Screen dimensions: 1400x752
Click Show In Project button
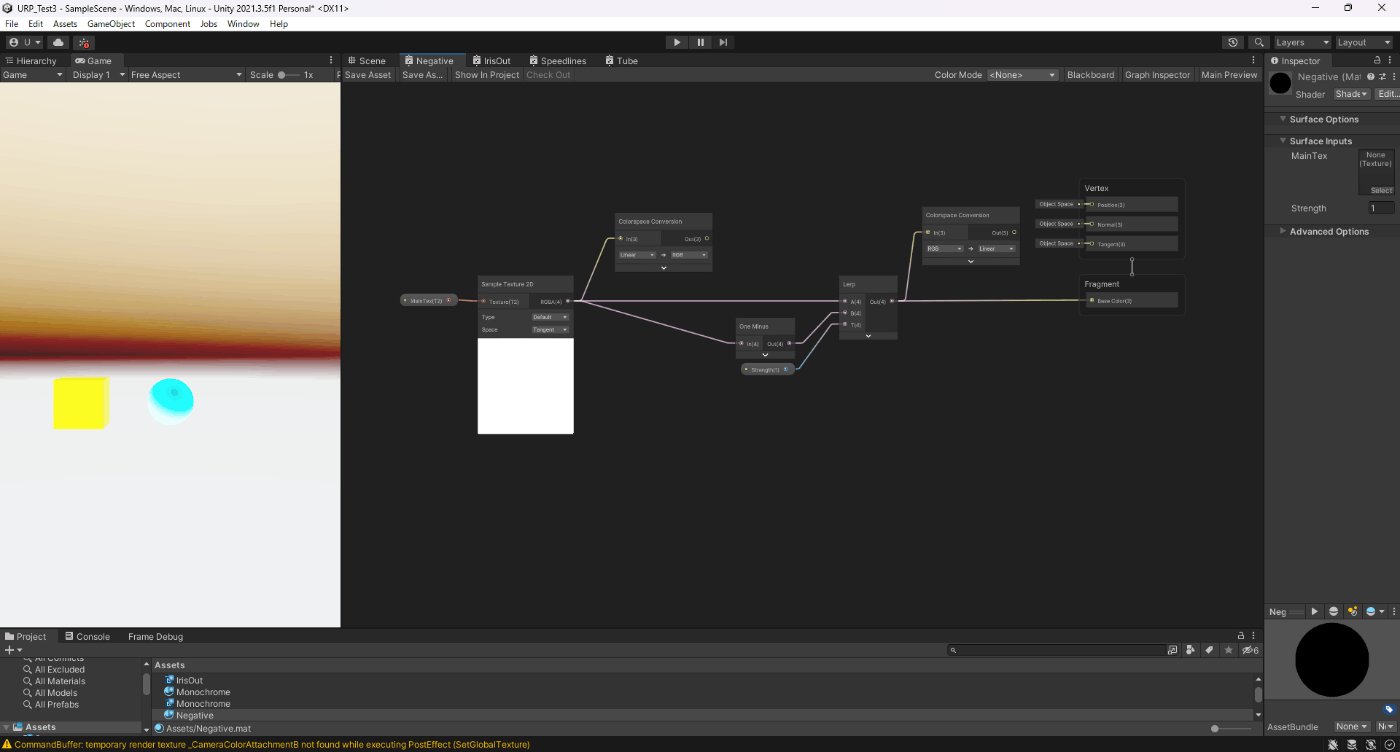[x=487, y=75]
